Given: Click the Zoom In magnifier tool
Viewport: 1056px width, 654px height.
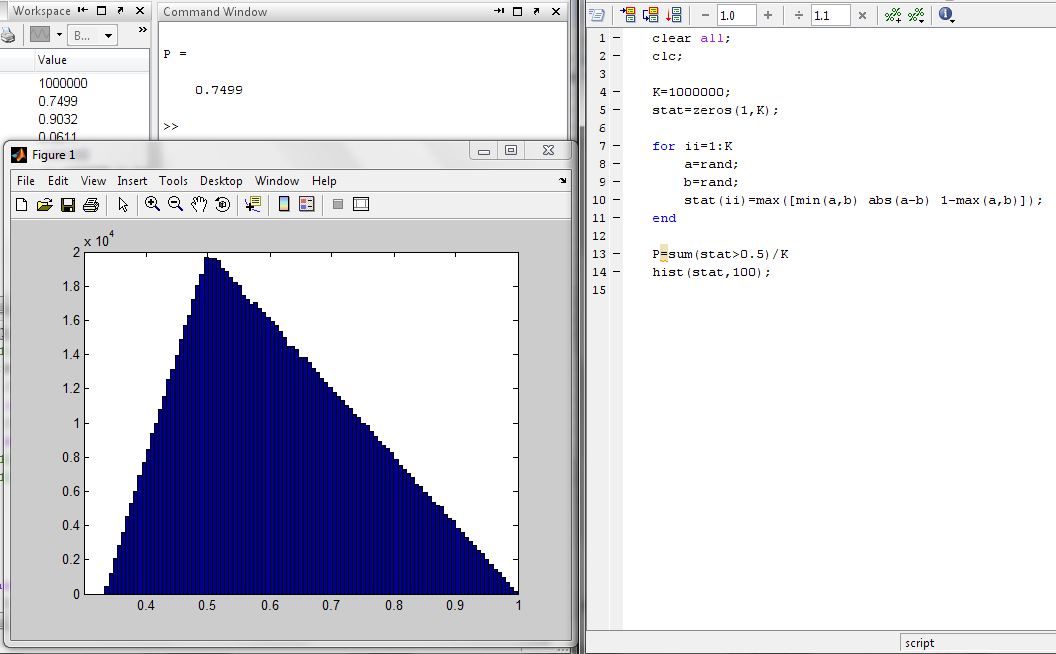Looking at the screenshot, I should 152,204.
